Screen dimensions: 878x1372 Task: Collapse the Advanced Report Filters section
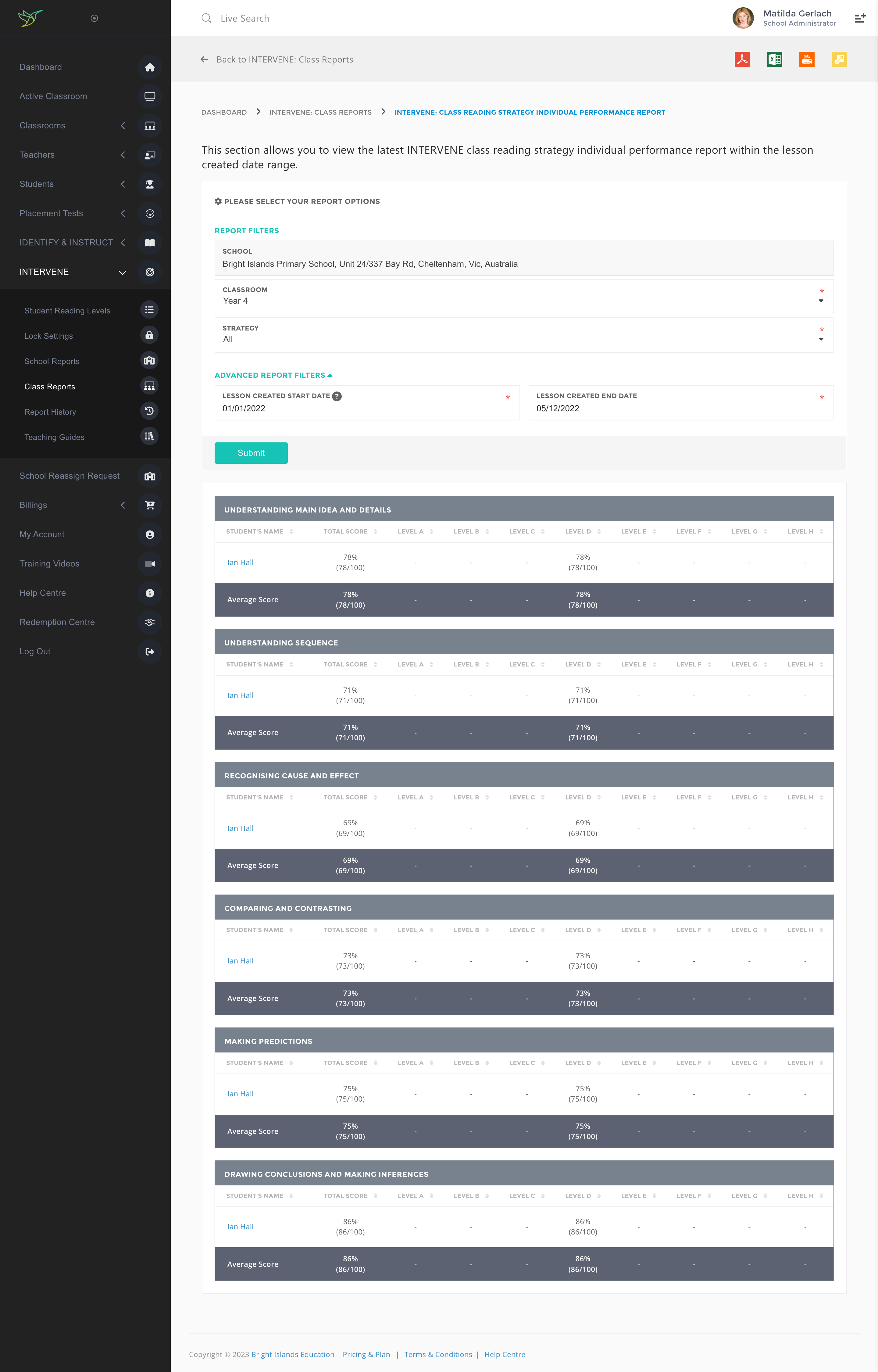coord(273,375)
